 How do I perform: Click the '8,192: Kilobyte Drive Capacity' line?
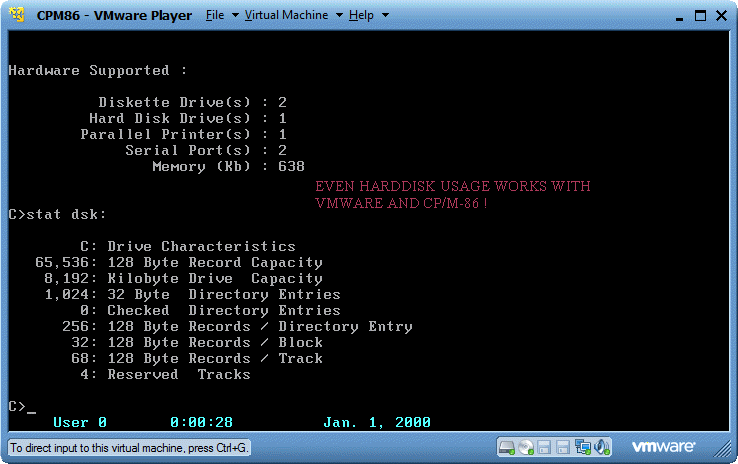click(184, 279)
